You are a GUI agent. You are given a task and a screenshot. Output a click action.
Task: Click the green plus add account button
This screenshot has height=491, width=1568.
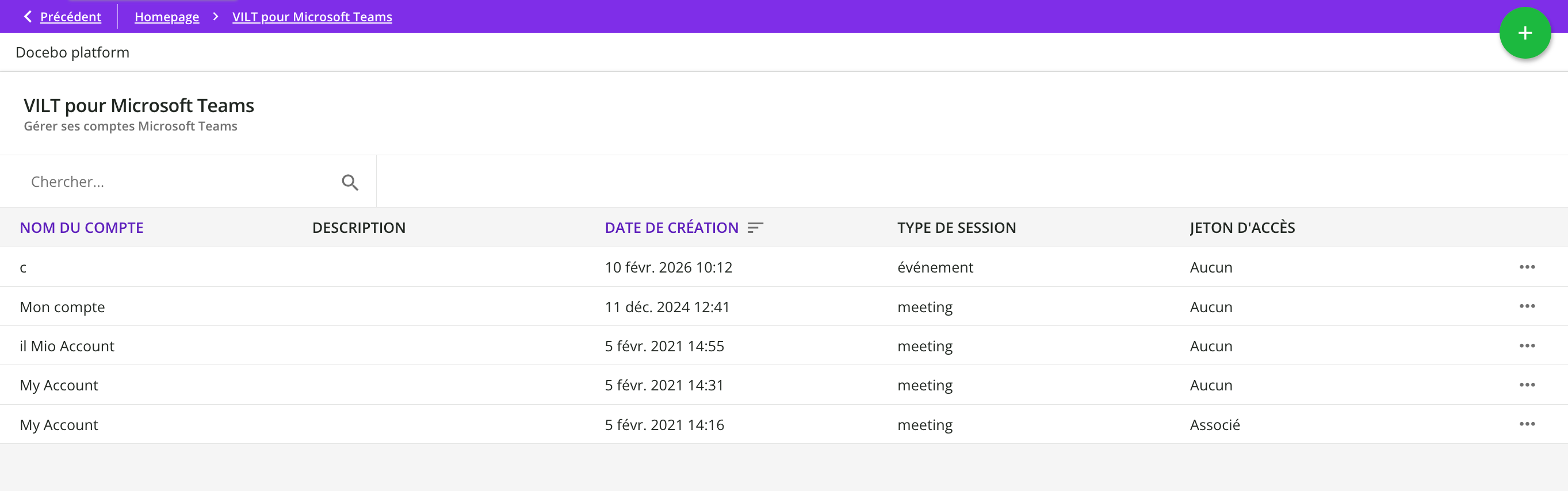click(1524, 33)
